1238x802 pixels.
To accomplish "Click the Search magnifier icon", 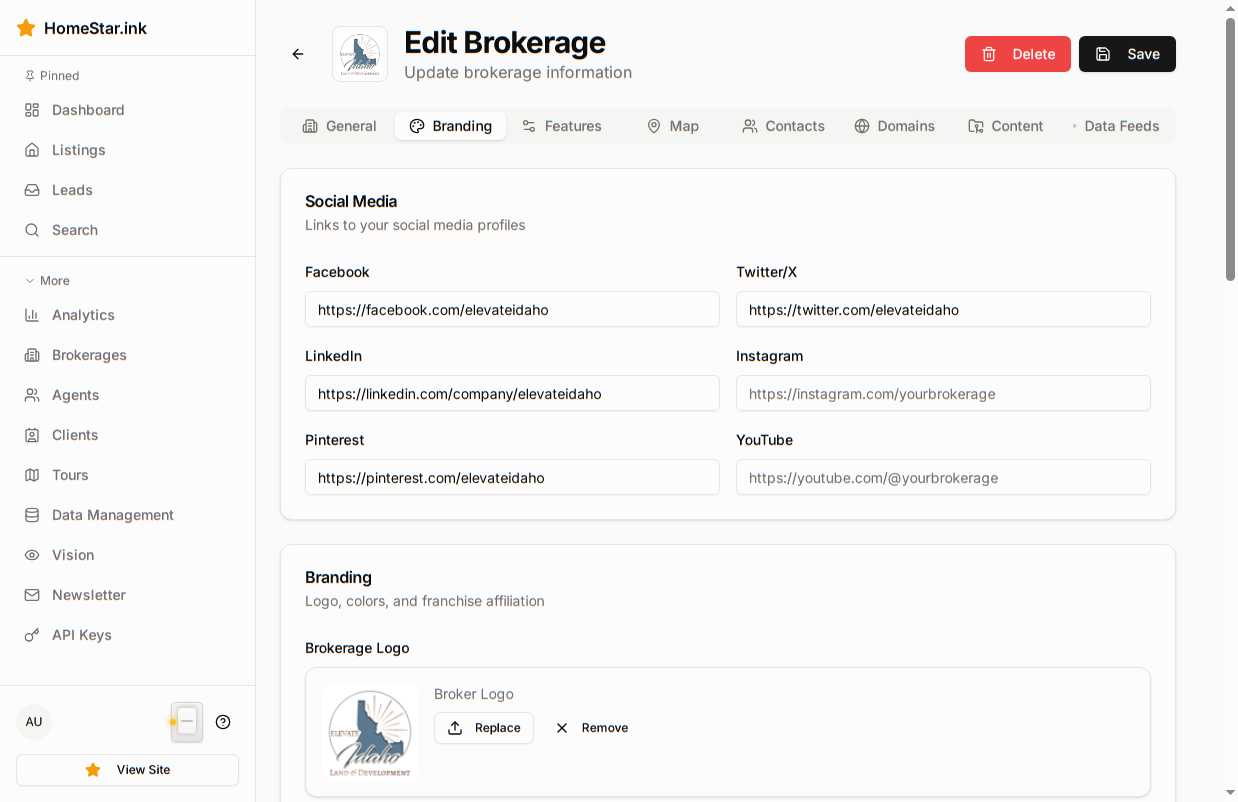I will (32, 230).
